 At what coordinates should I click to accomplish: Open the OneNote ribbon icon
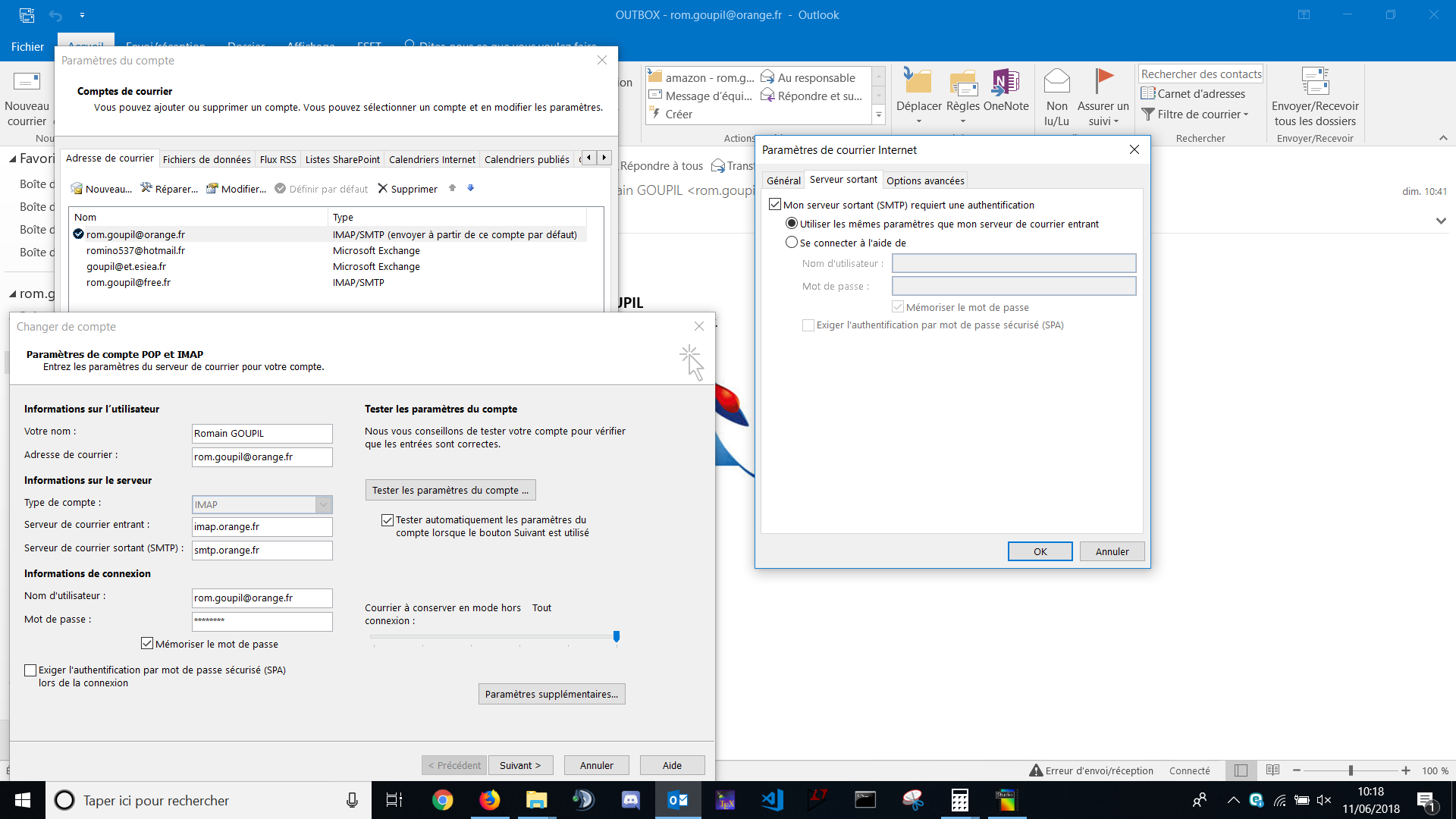click(x=1006, y=82)
